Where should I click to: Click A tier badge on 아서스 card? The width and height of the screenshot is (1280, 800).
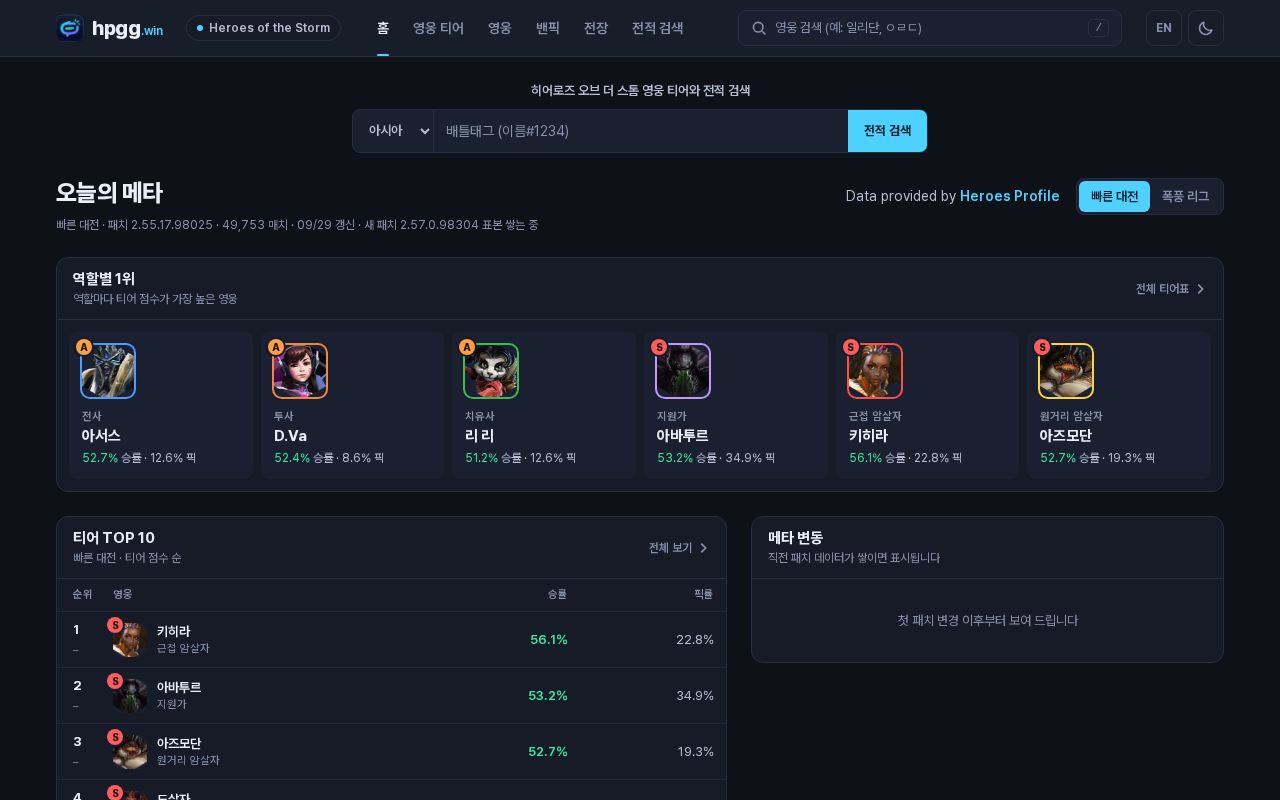84,347
